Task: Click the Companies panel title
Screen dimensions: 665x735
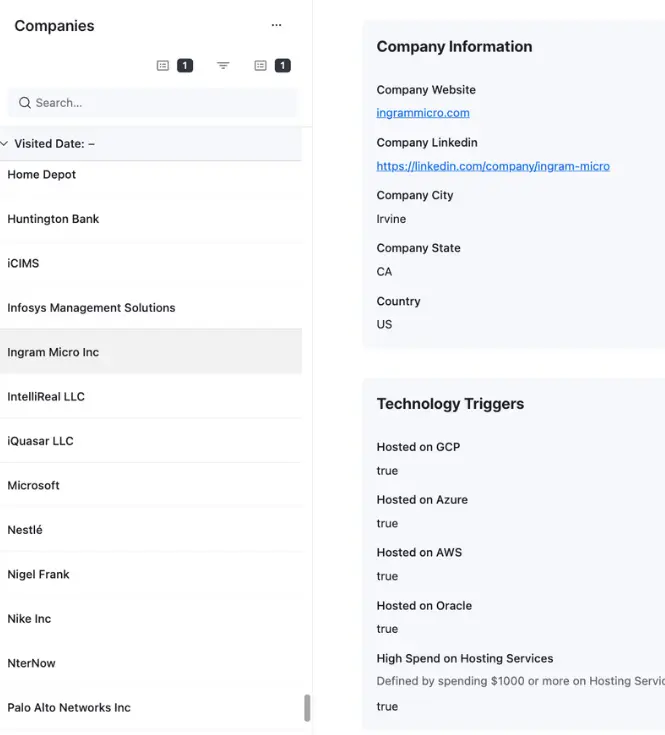Action: click(x=54, y=26)
